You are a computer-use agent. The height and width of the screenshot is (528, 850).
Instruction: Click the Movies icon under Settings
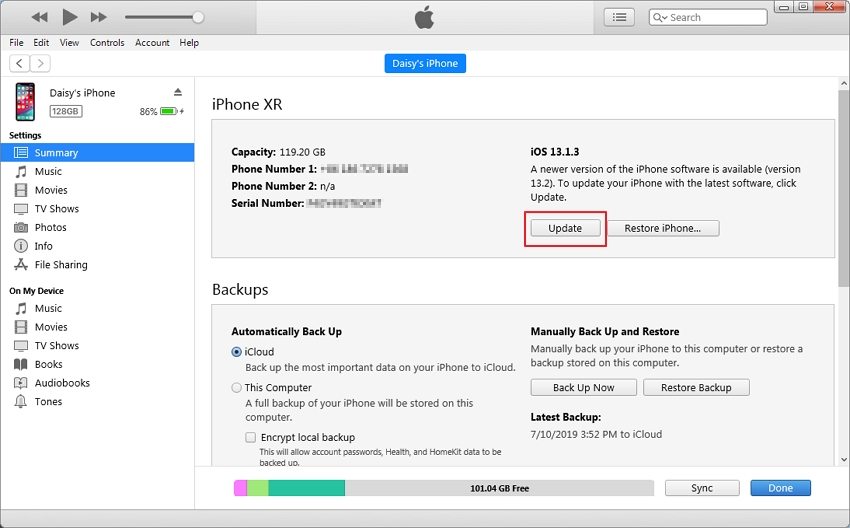(21, 190)
